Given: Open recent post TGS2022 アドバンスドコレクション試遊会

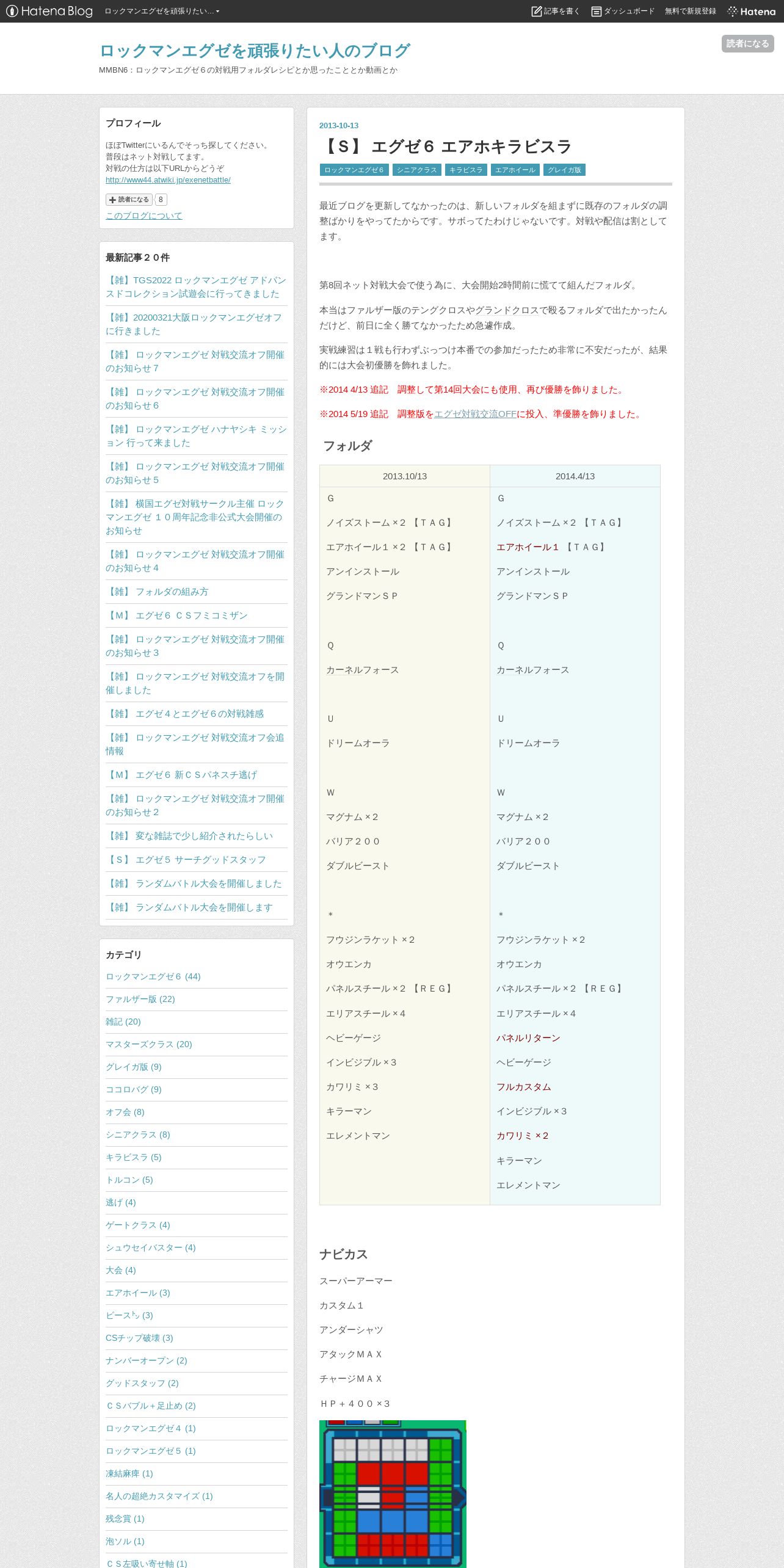Looking at the screenshot, I should tap(195, 287).
